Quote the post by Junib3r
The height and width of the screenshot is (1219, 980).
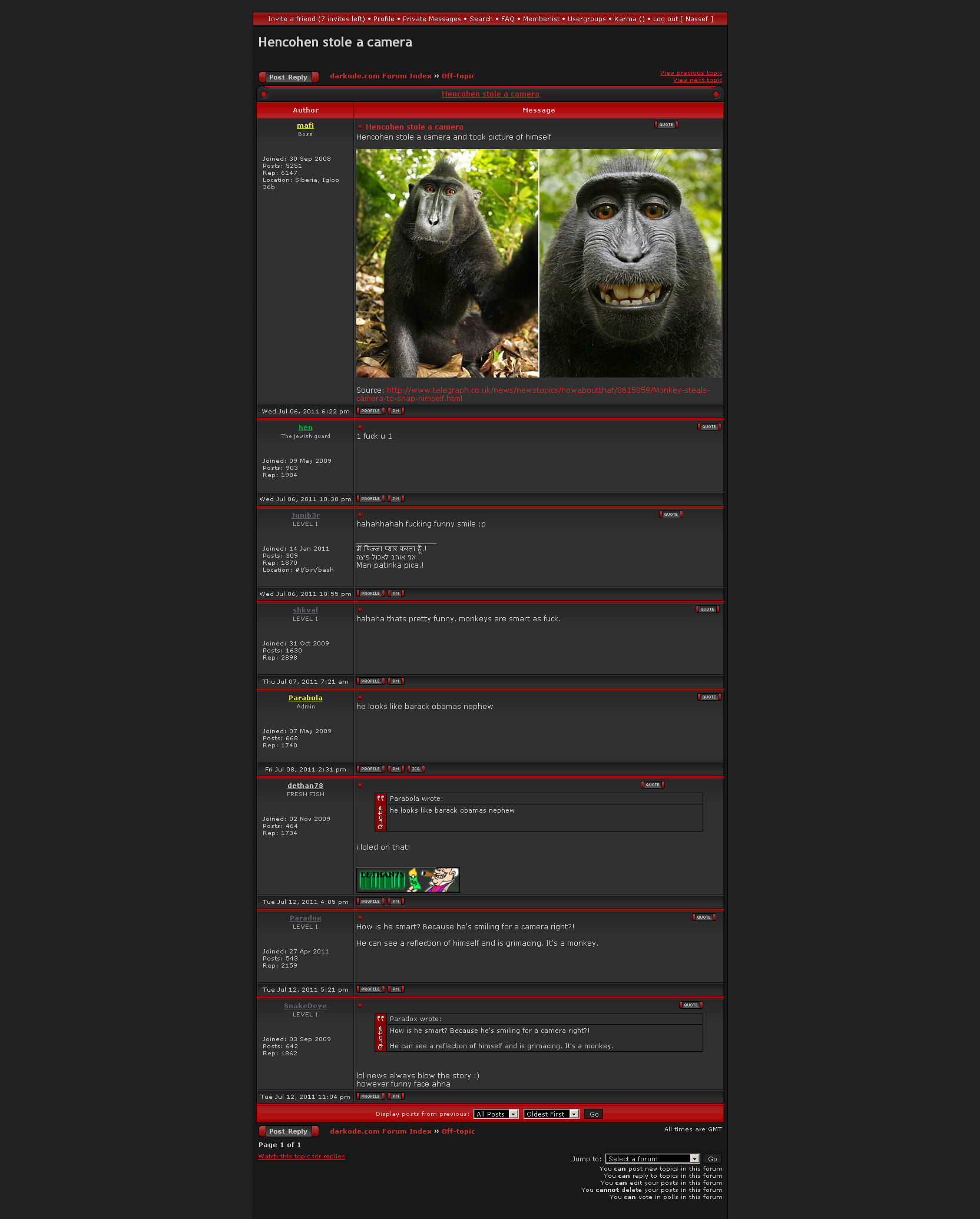pyautogui.click(x=671, y=515)
